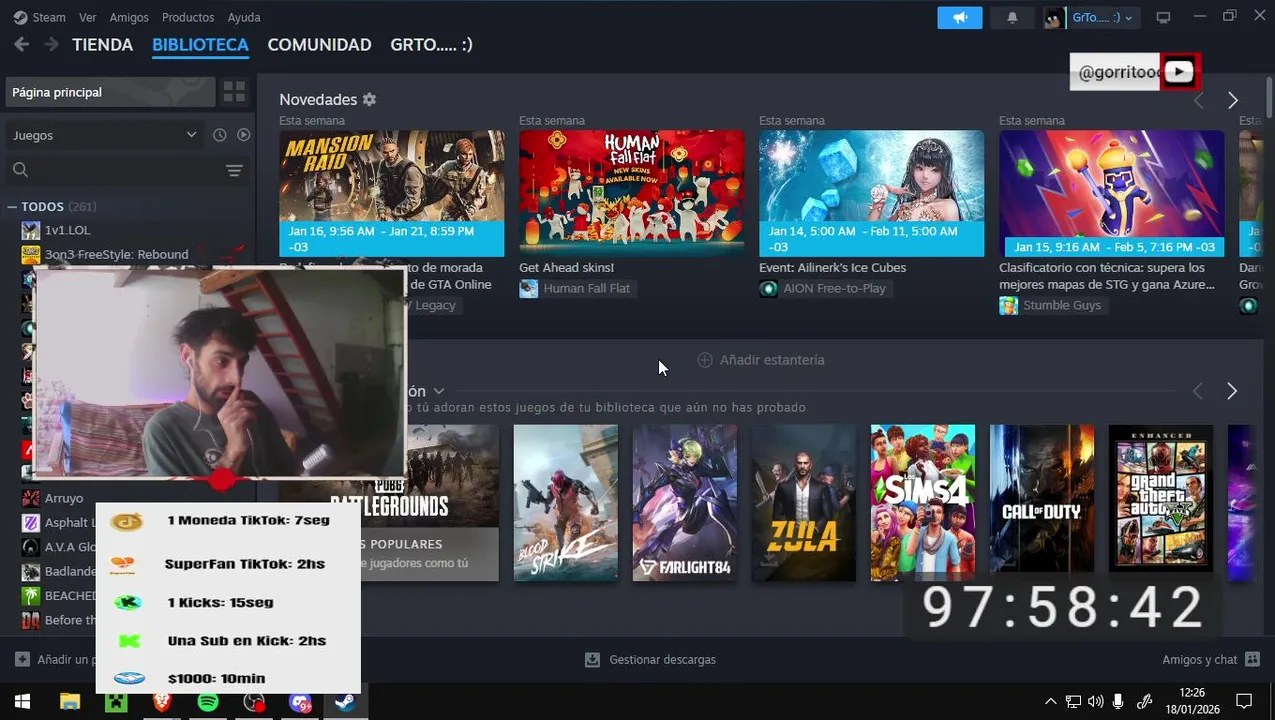This screenshot has width=1275, height=720.
Task: Open Minecraft launcher from taskbar
Action: click(x=116, y=702)
